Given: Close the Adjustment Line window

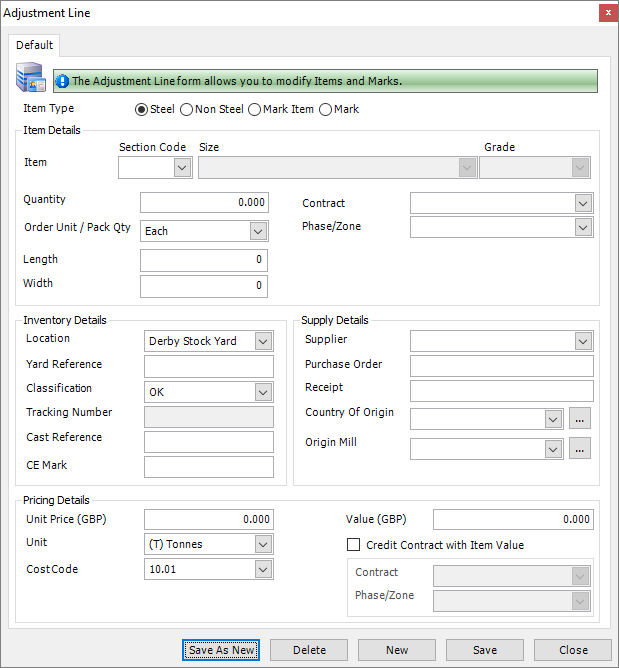Looking at the screenshot, I should pyautogui.click(x=606, y=12).
